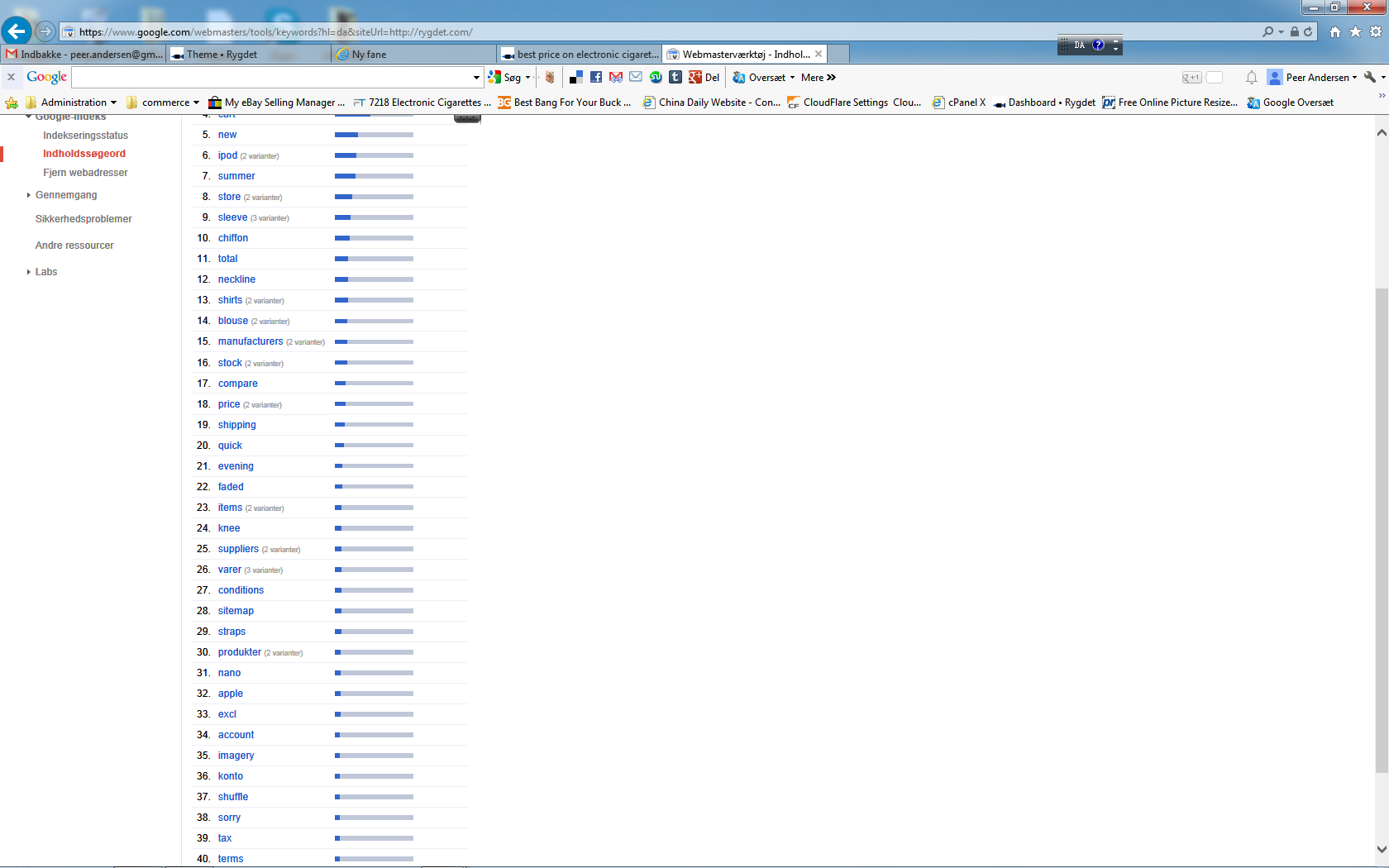Click the Add to Favorites bar star icon

pos(12,103)
